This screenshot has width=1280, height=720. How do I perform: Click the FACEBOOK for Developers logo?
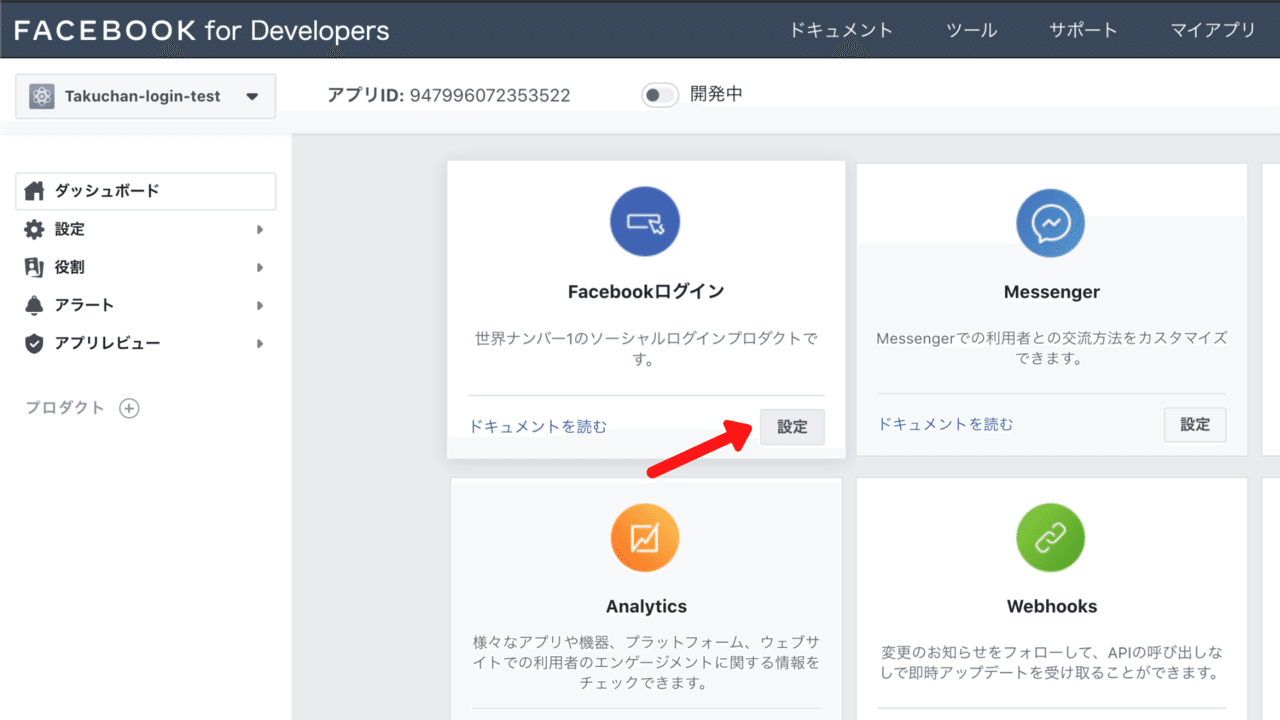[x=201, y=30]
